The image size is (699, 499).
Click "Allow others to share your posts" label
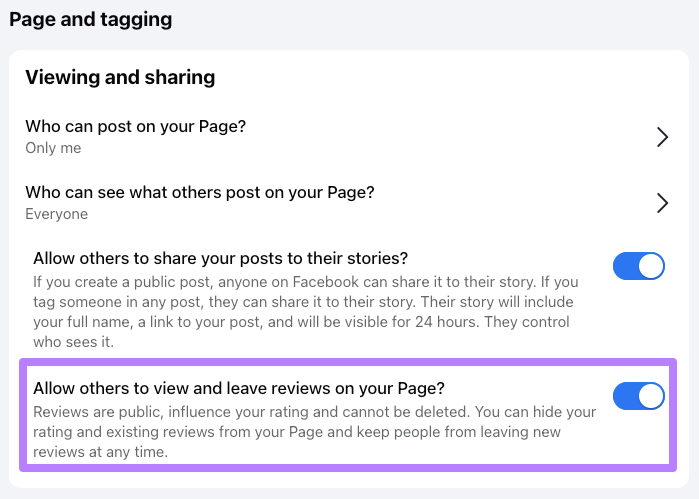(x=221, y=259)
